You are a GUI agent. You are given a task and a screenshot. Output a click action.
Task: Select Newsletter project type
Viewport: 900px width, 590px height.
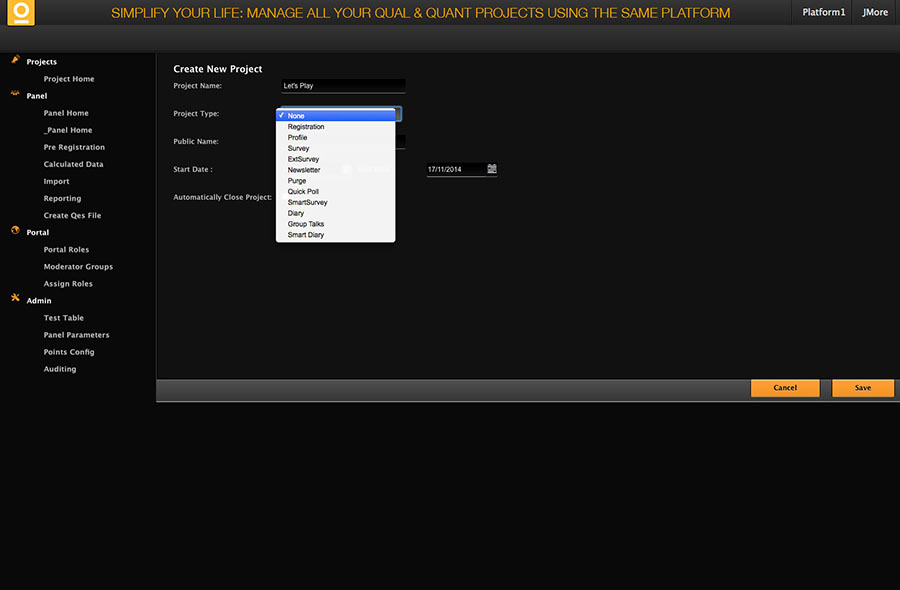304,170
